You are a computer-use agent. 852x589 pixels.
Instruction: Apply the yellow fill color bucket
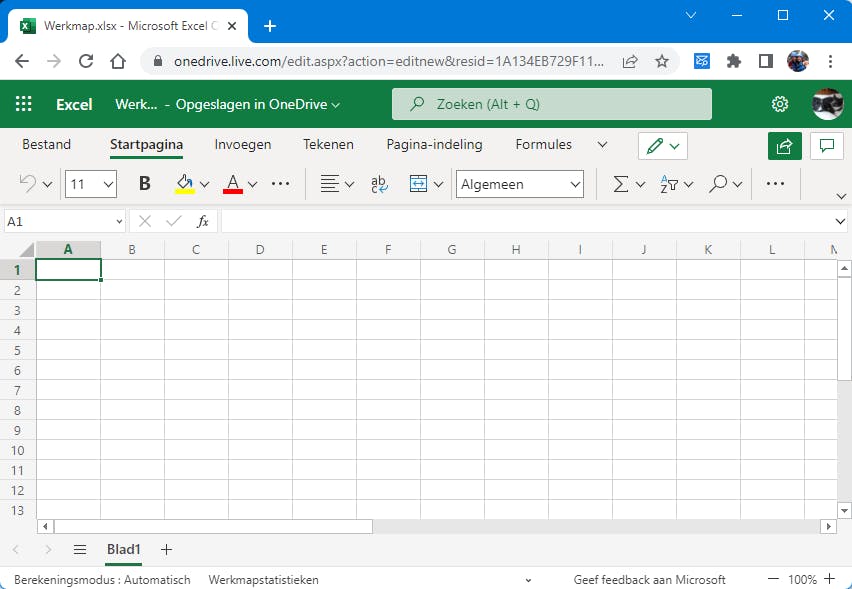184,183
